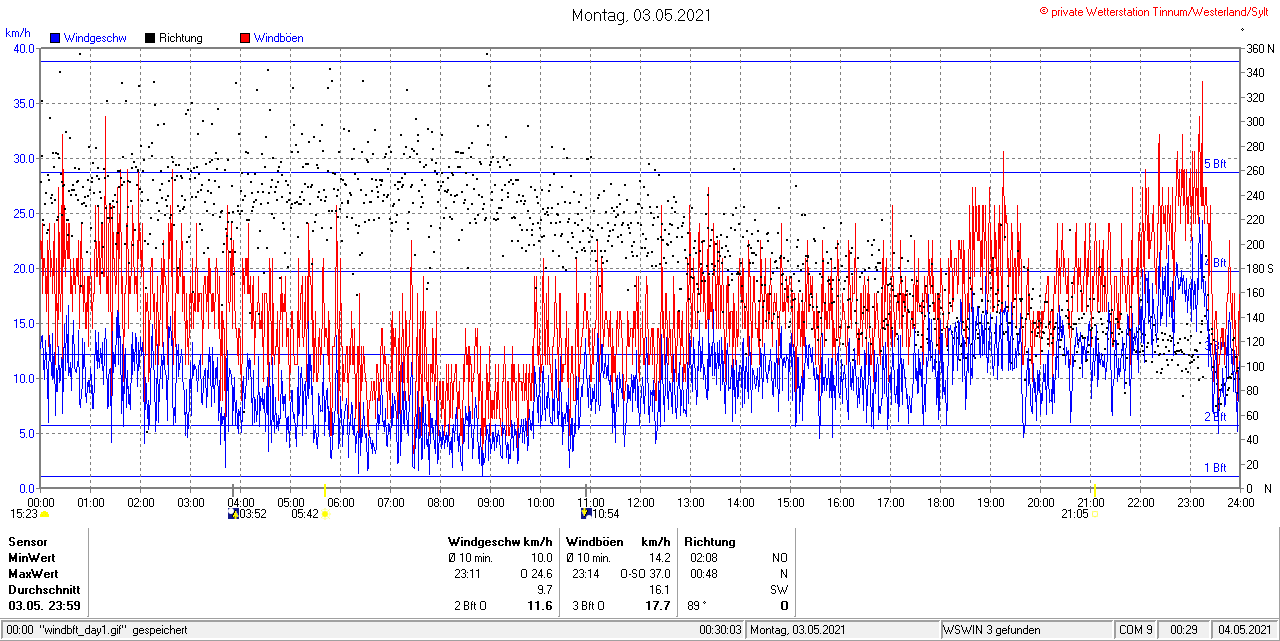Click the Sensor row header
The height and width of the screenshot is (641, 1280).
[27, 542]
